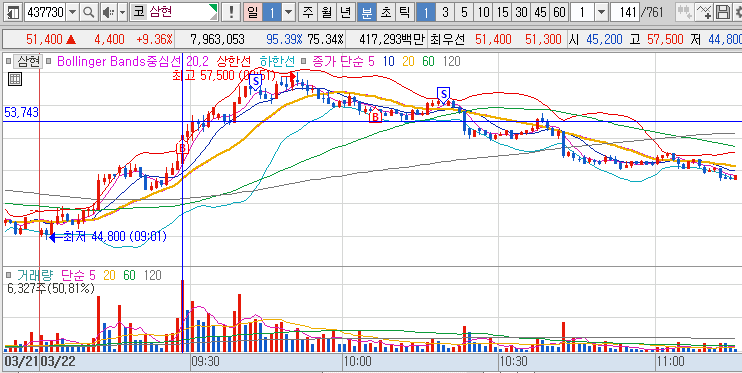
Task: Click the stock name field showing 삼현
Action: pos(174,12)
